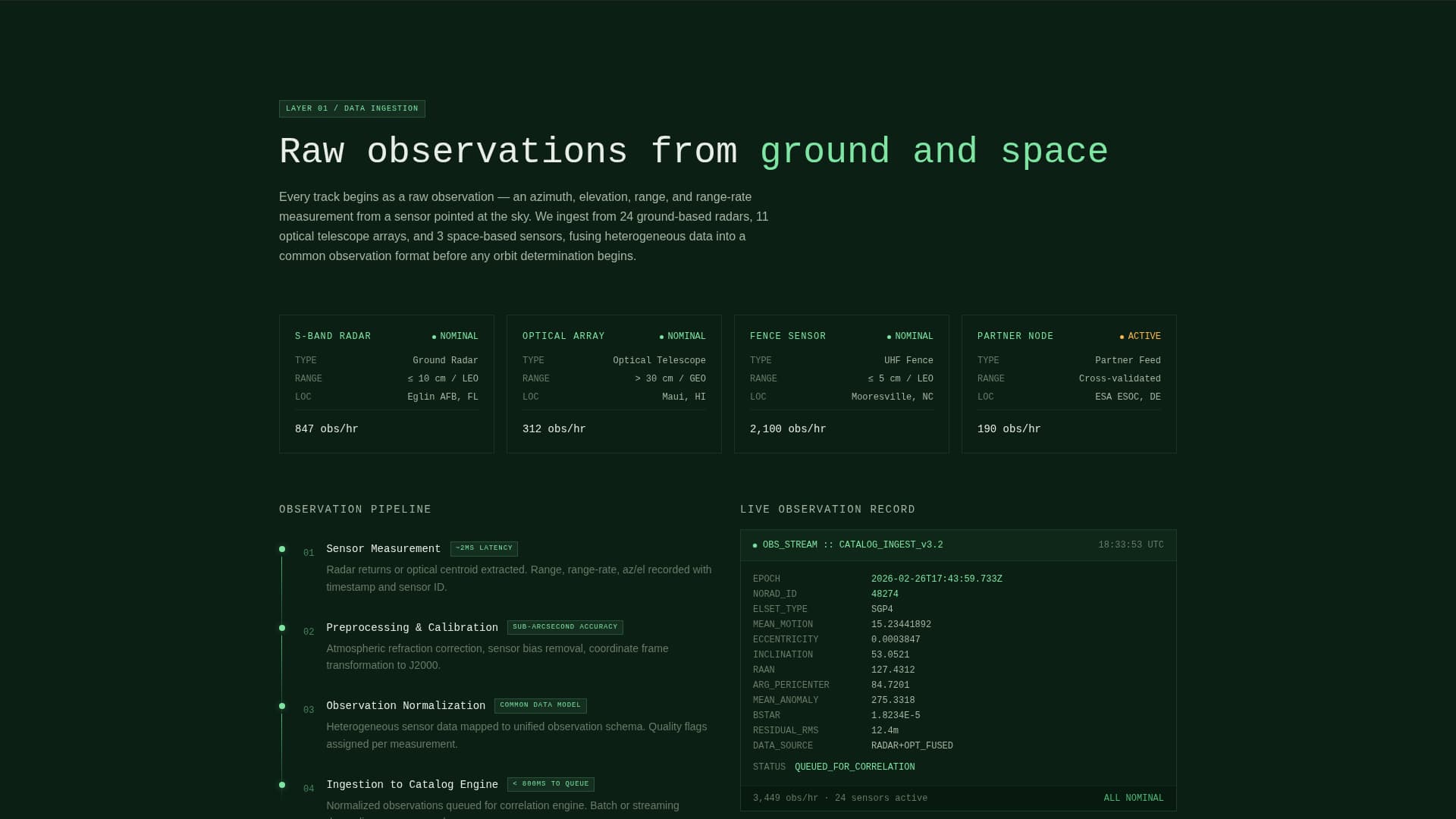This screenshot has height=819, width=1456.
Task: Toggle the NOMINAL state on S-BAND RADAR
Action: tap(458, 336)
